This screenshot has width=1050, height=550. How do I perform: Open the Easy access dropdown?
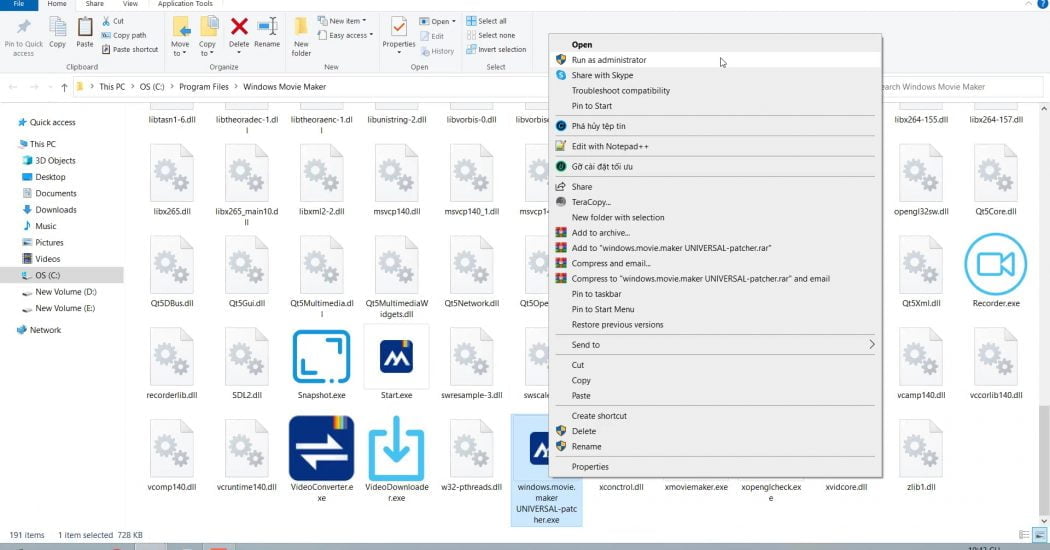tap(346, 36)
